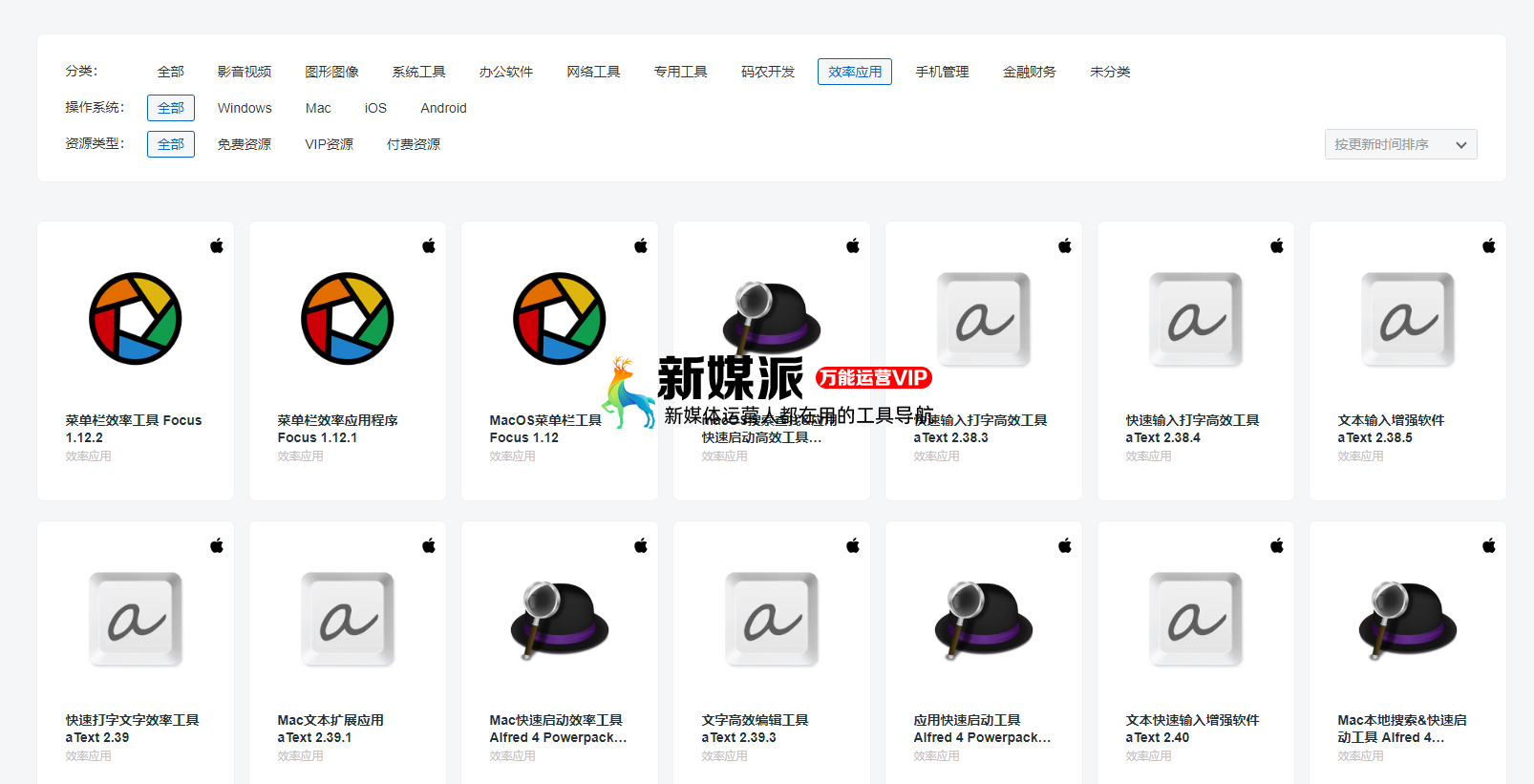
Task: Click Apple badge on aText 2.39.3 card
Action: [x=853, y=545]
